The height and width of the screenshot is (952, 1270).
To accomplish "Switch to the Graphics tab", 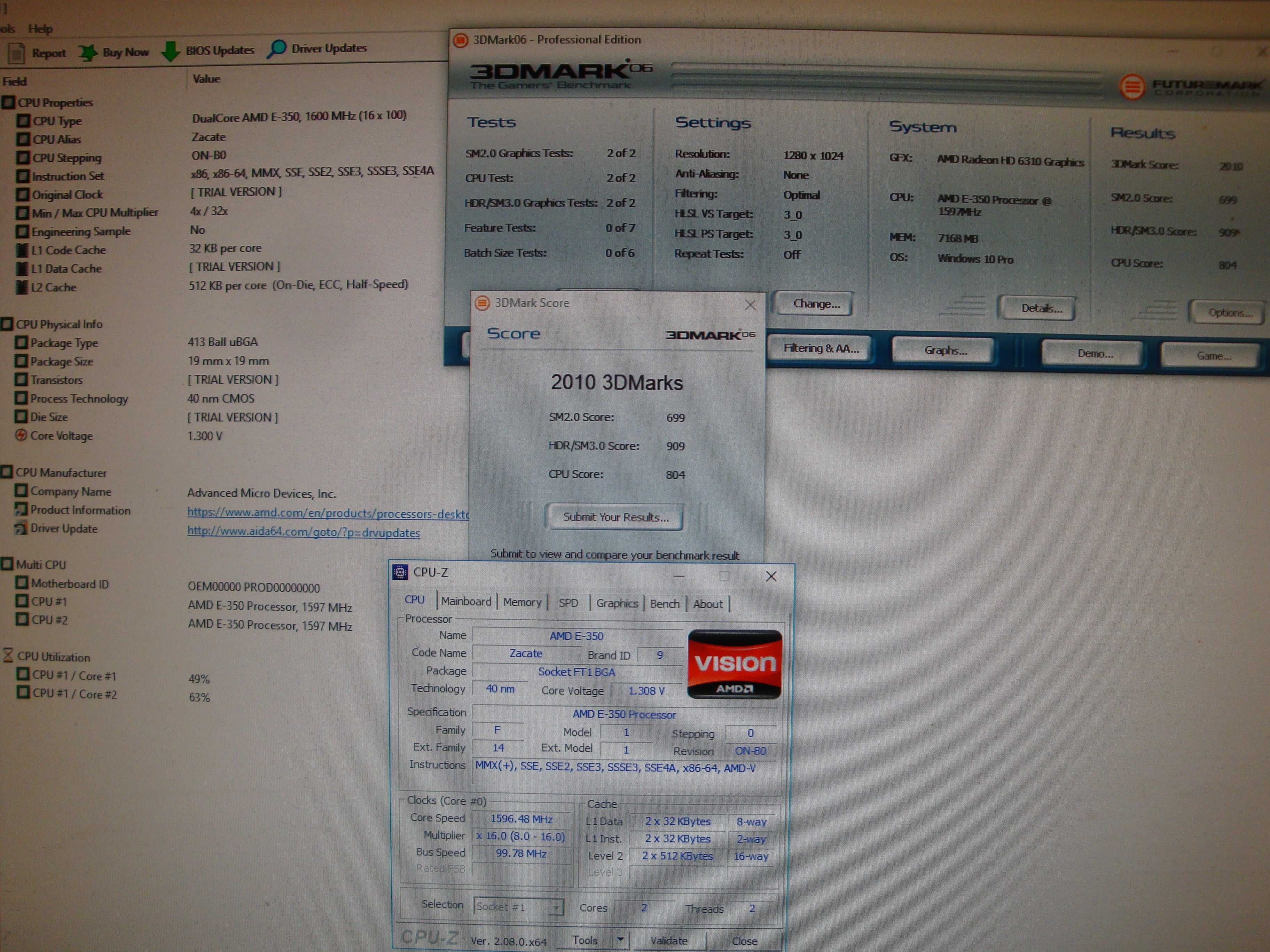I will [x=617, y=603].
